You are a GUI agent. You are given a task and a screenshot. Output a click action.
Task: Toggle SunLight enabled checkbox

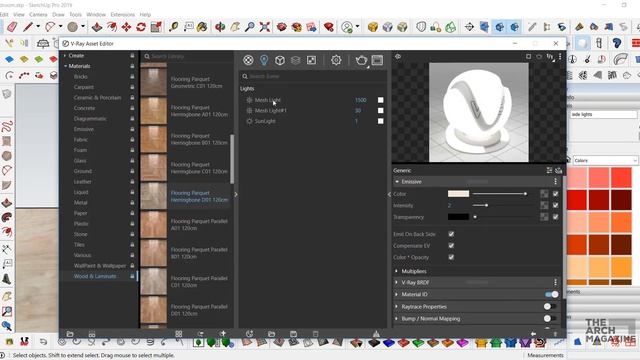[380, 121]
